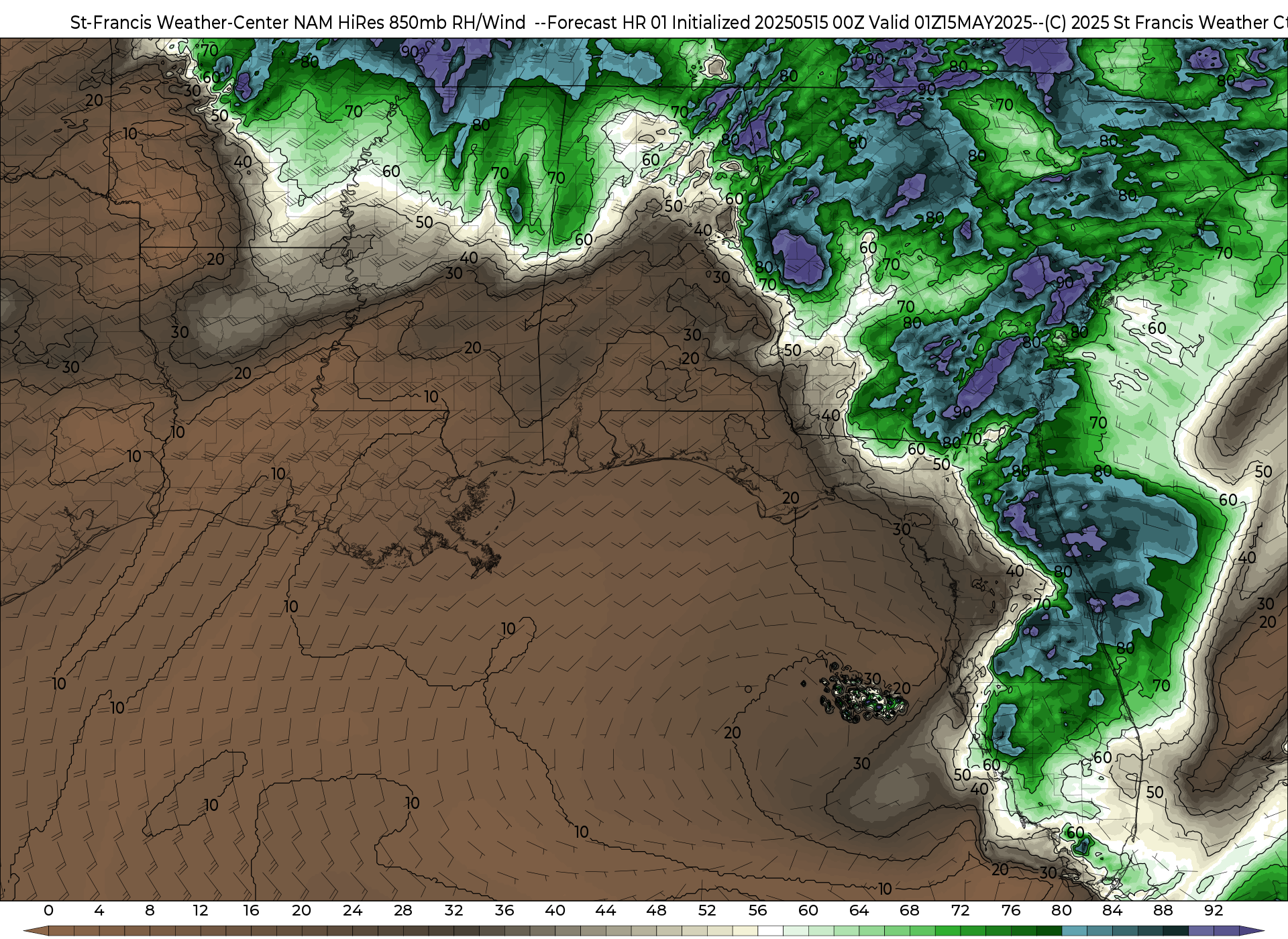Click the colorbar tick label "92"
Screen dimensions: 1288x939
click(x=1214, y=911)
